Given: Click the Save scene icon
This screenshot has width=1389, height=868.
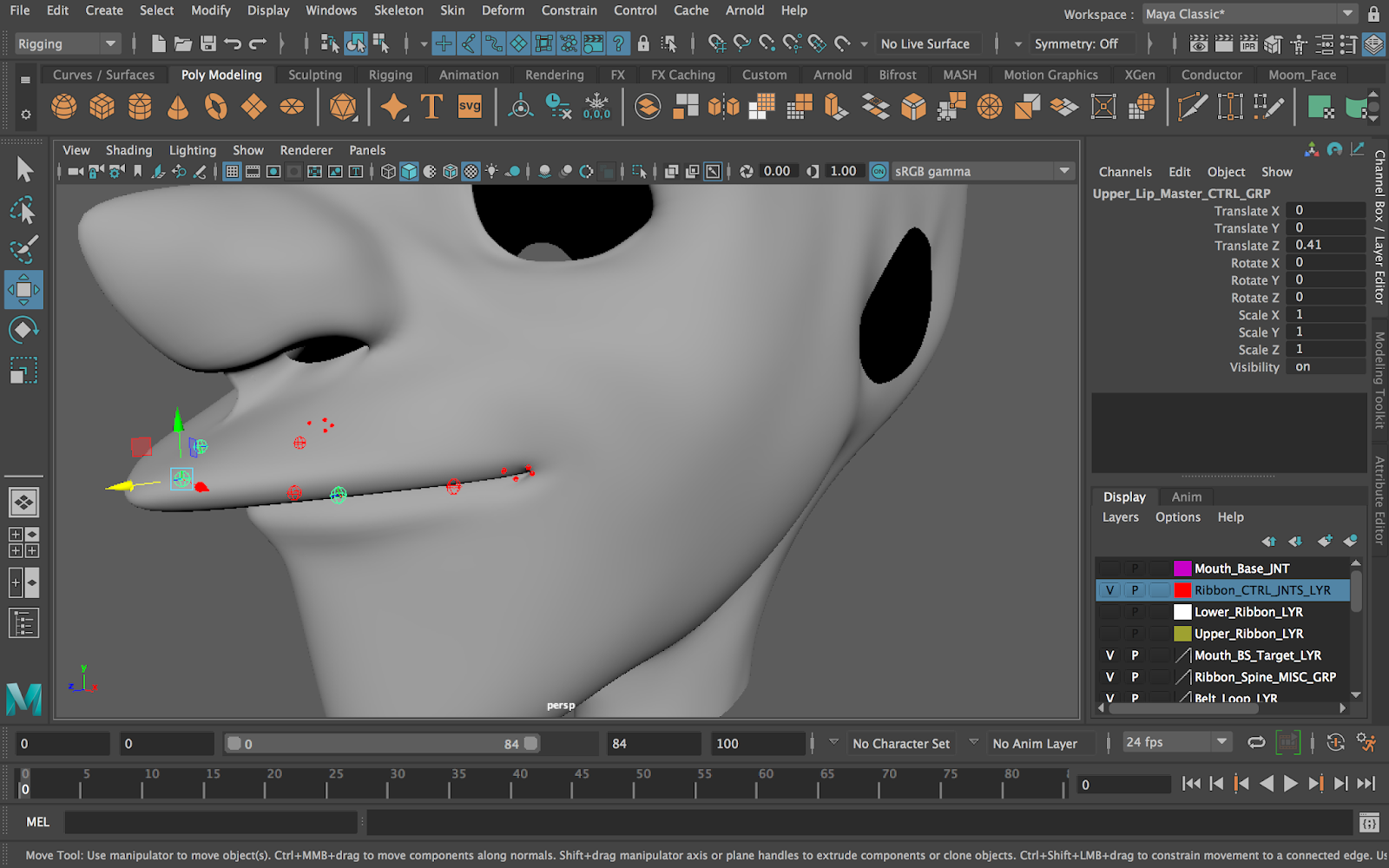Looking at the screenshot, I should (208, 43).
